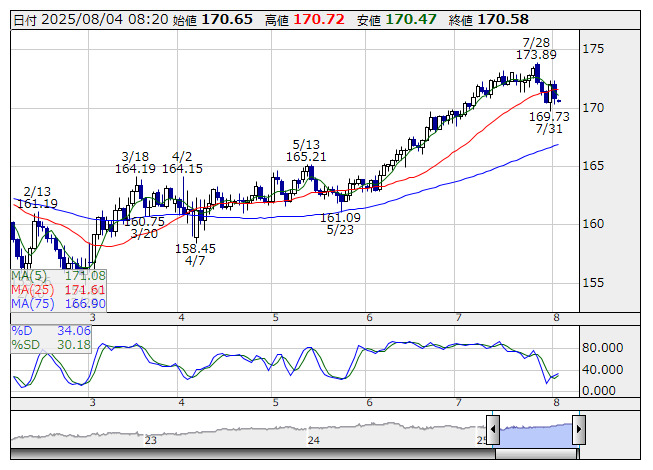Click the 2/13 peak label 161.19
This screenshot has width=653, height=470.
(37, 204)
